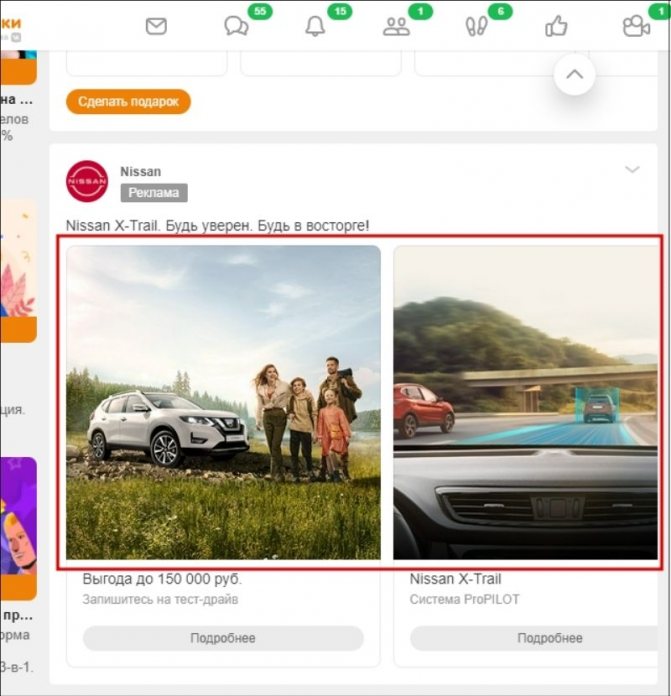The height and width of the screenshot is (696, 671).
Task: Open the guests footprints icon
Action: pos(476,27)
